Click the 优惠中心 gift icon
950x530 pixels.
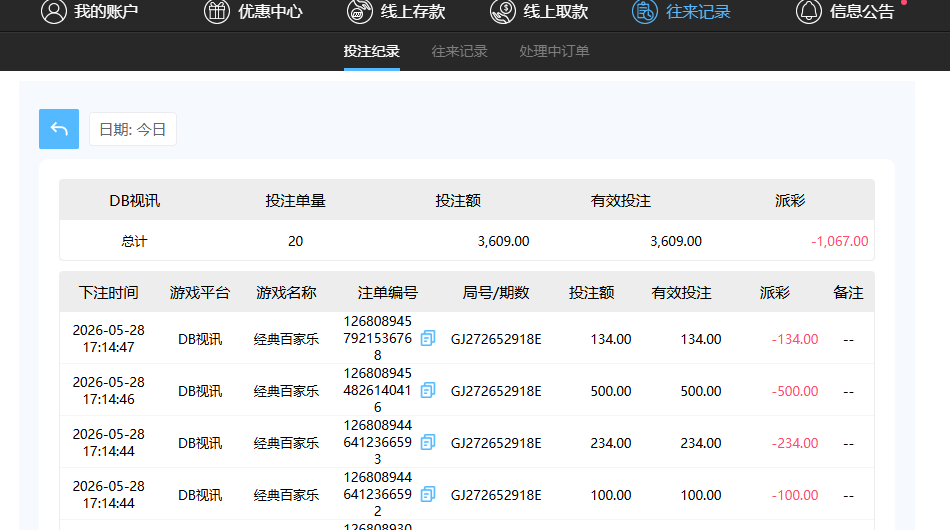click(216, 12)
